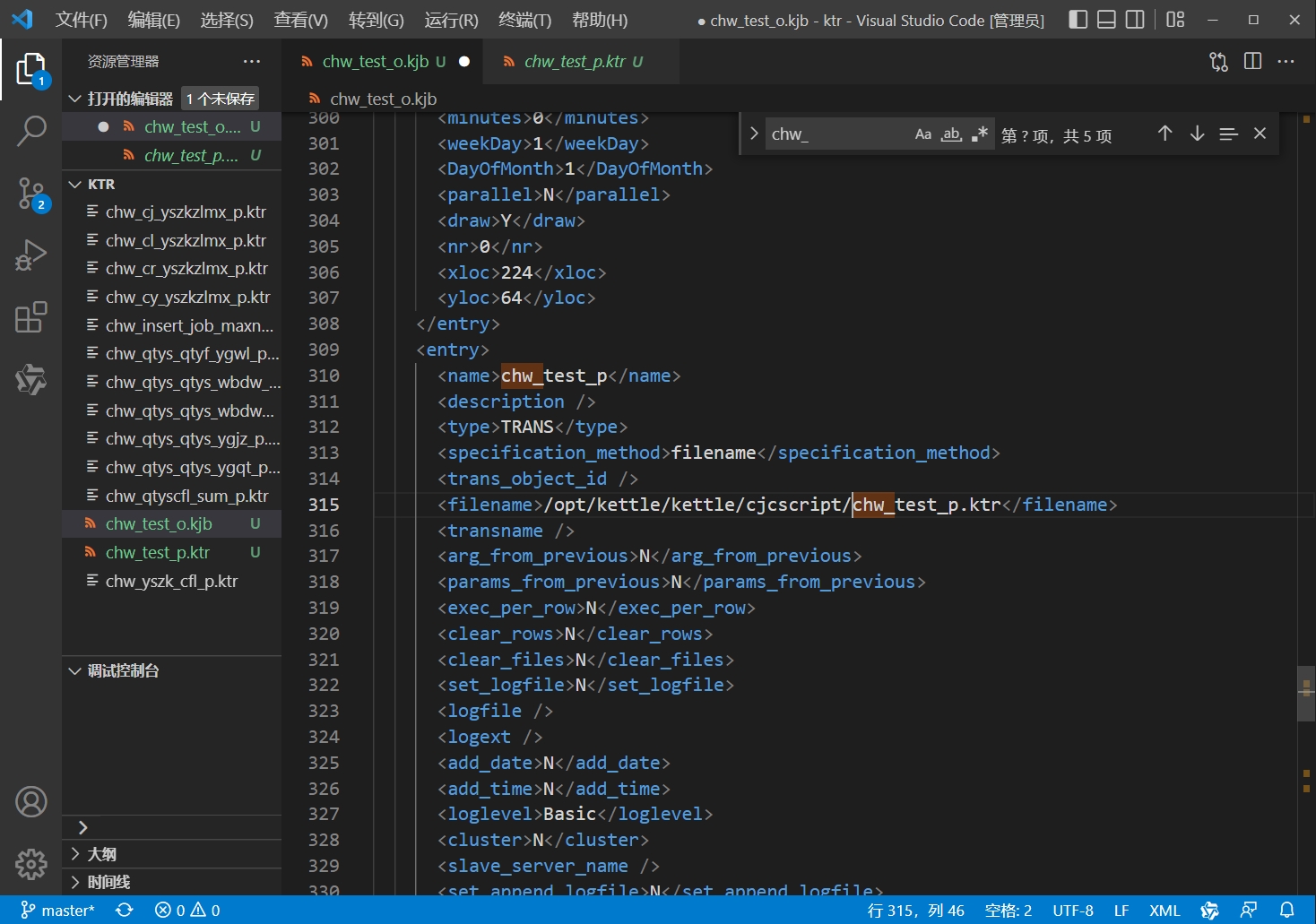Open the Run and Debug view

click(31, 255)
